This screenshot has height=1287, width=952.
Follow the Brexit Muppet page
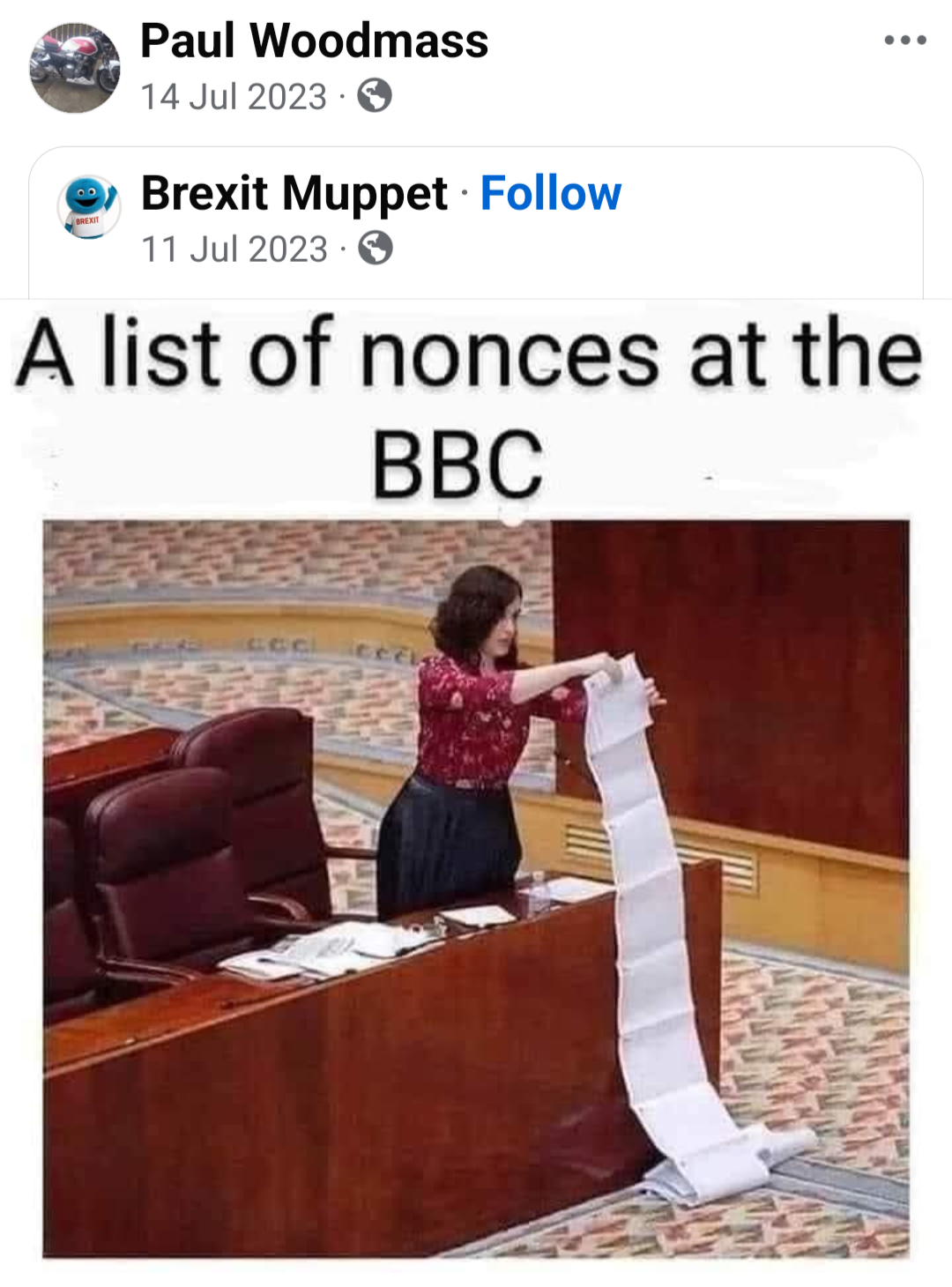click(x=551, y=193)
